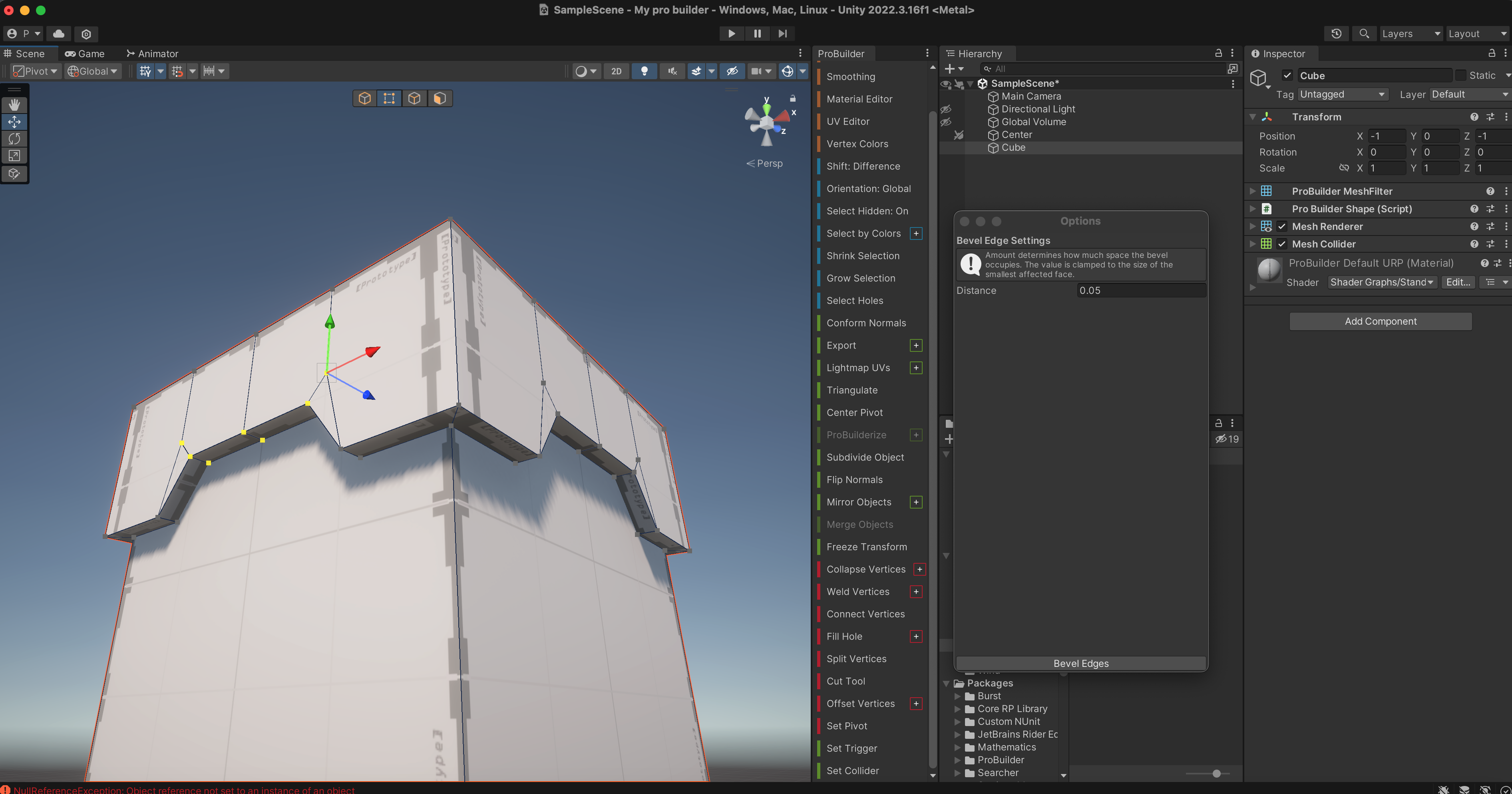Click Add Component button

[1380, 321]
